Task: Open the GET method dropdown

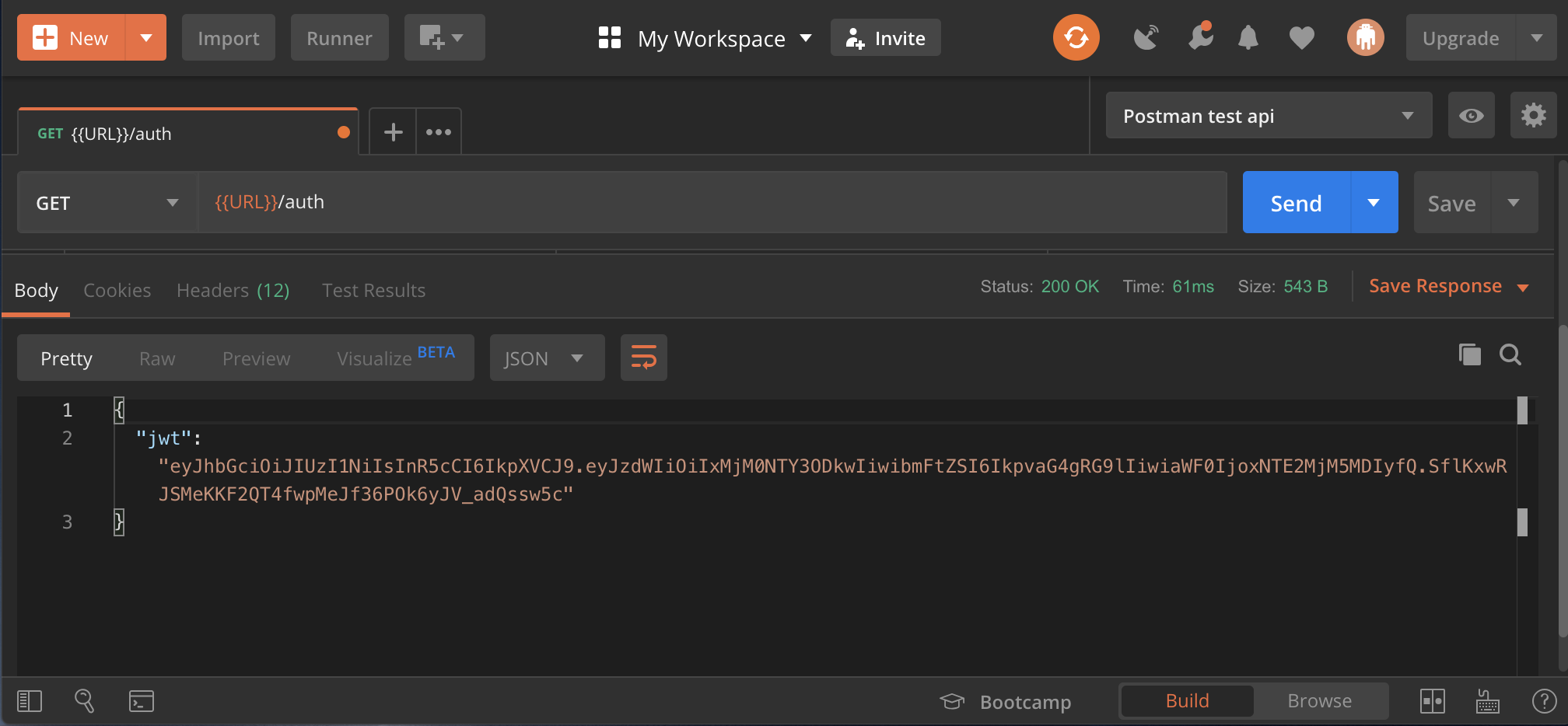Action: click(107, 202)
